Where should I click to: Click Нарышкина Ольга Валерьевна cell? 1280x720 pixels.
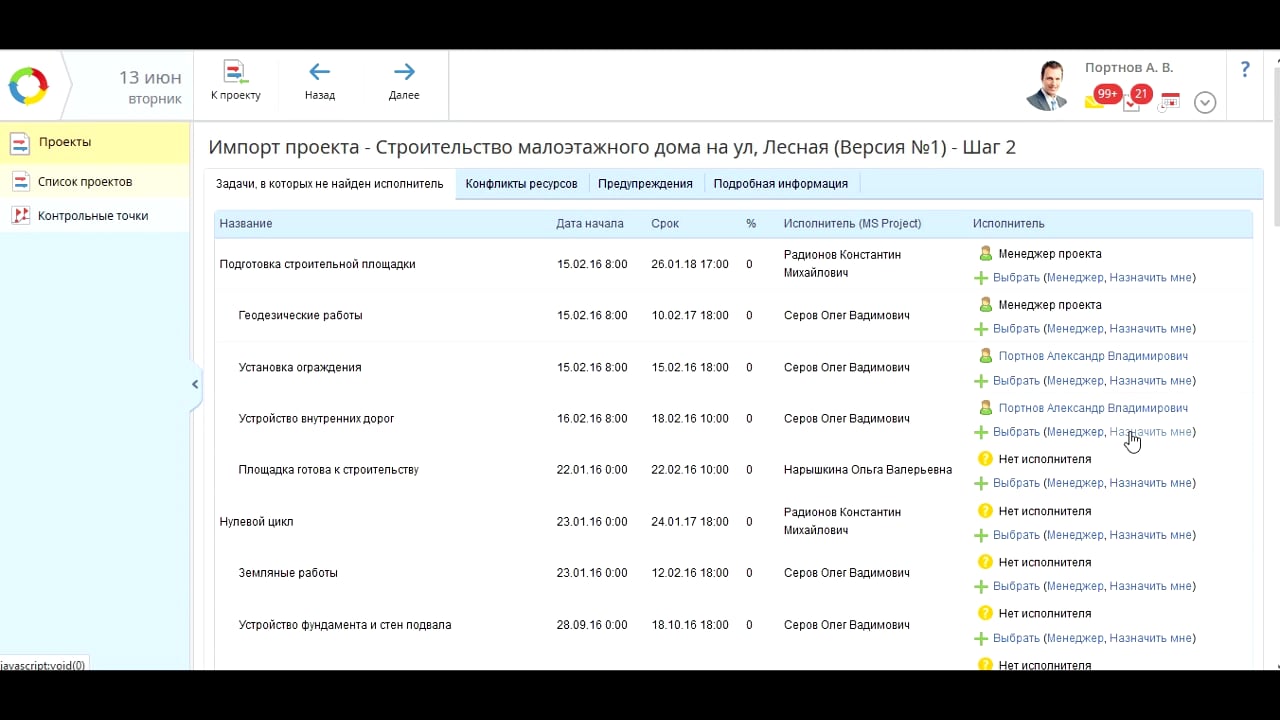[868, 470]
